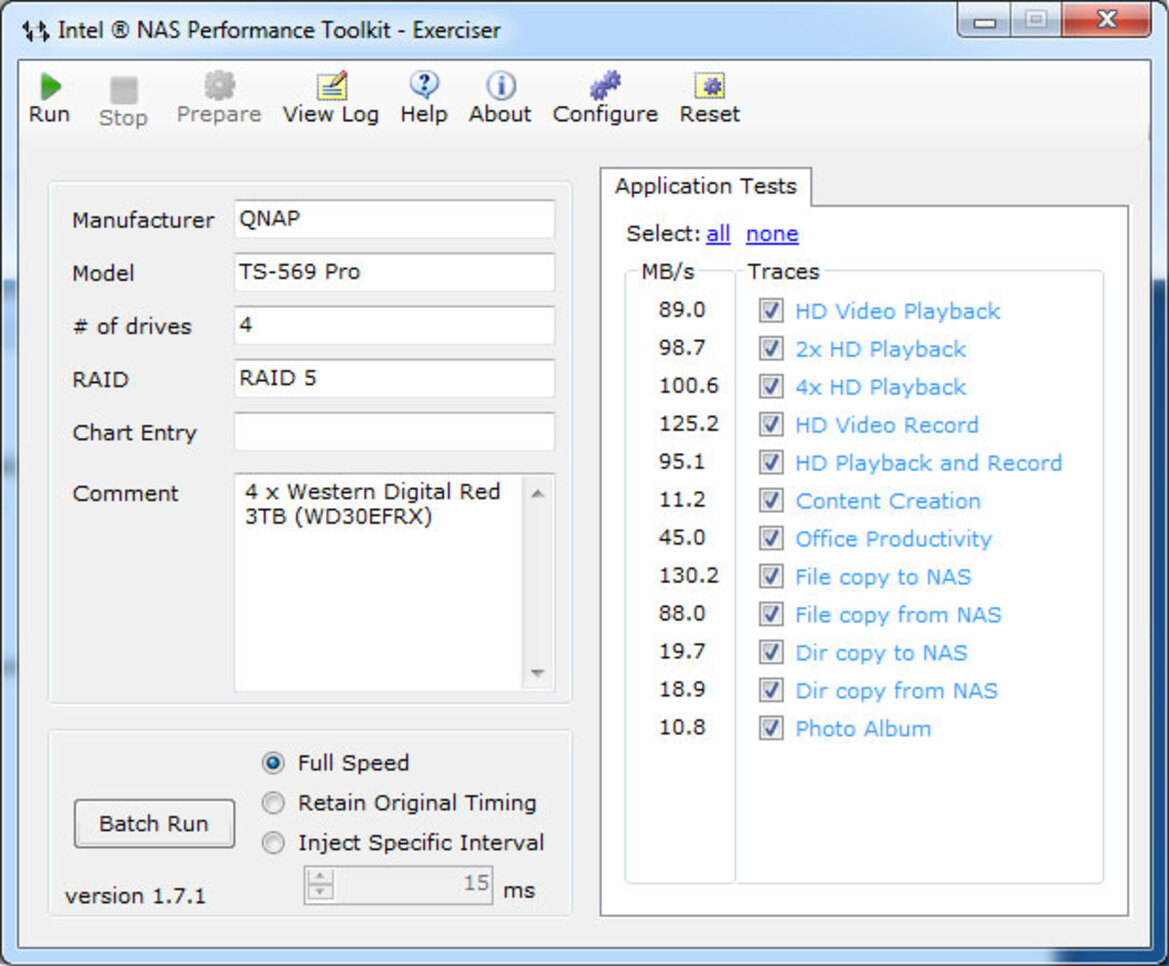The image size is (1169, 966).
Task: Toggle Dir copy to NAS checkbox
Action: point(771,652)
